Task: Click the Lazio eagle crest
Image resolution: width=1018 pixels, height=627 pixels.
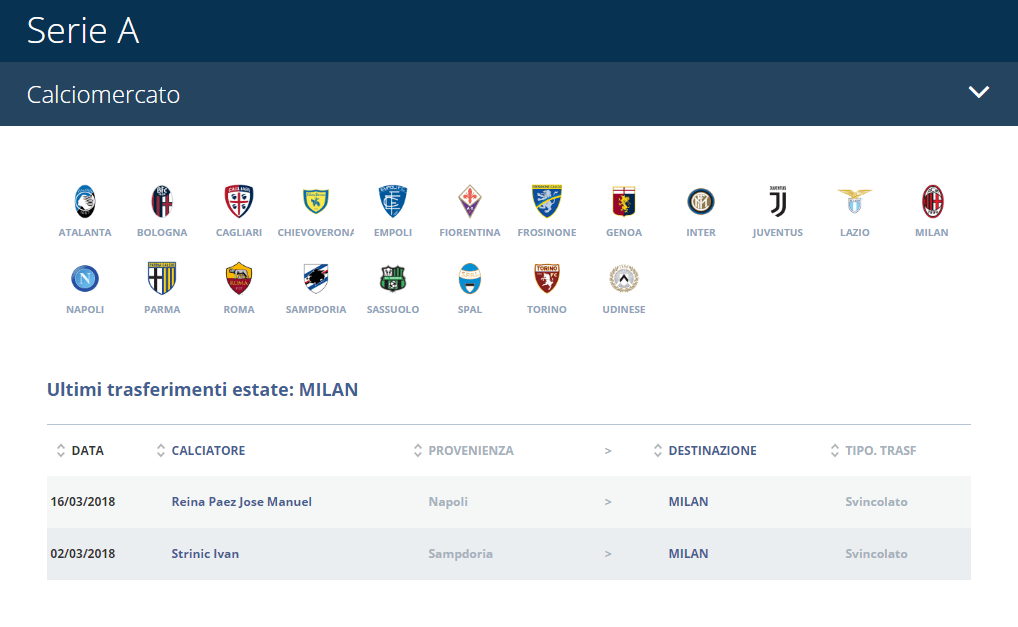Action: pos(854,202)
